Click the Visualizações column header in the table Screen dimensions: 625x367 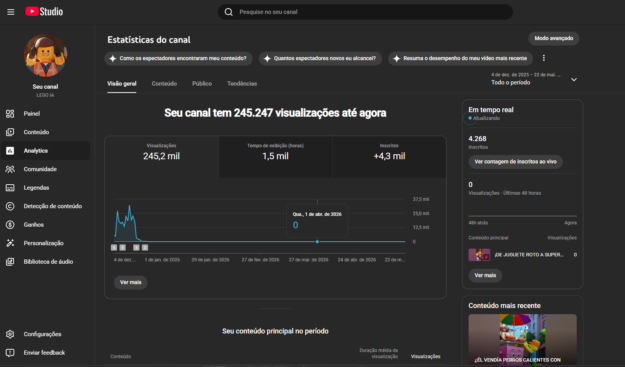tap(425, 356)
